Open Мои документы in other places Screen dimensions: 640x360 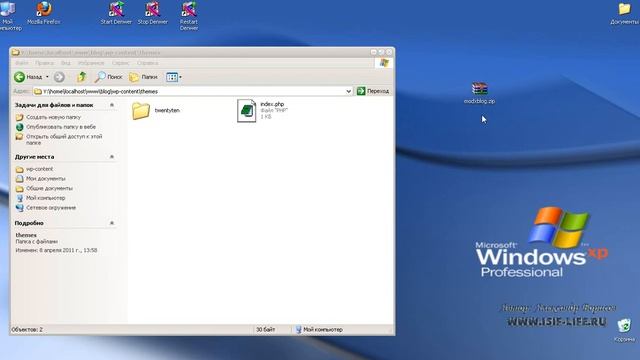click(46, 179)
